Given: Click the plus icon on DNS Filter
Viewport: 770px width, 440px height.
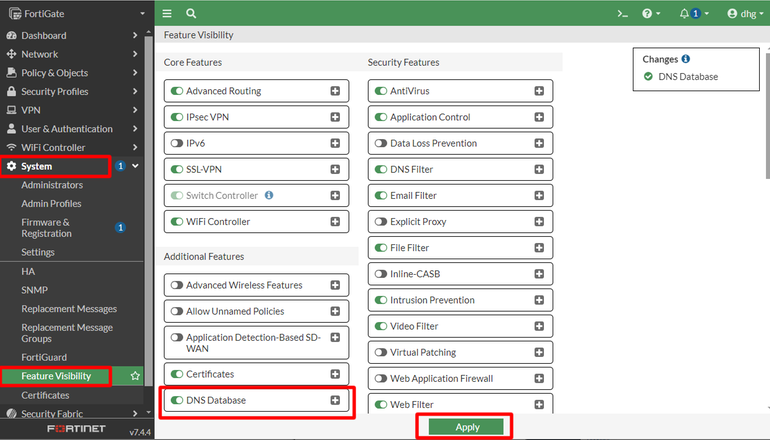Looking at the screenshot, I should (x=539, y=169).
